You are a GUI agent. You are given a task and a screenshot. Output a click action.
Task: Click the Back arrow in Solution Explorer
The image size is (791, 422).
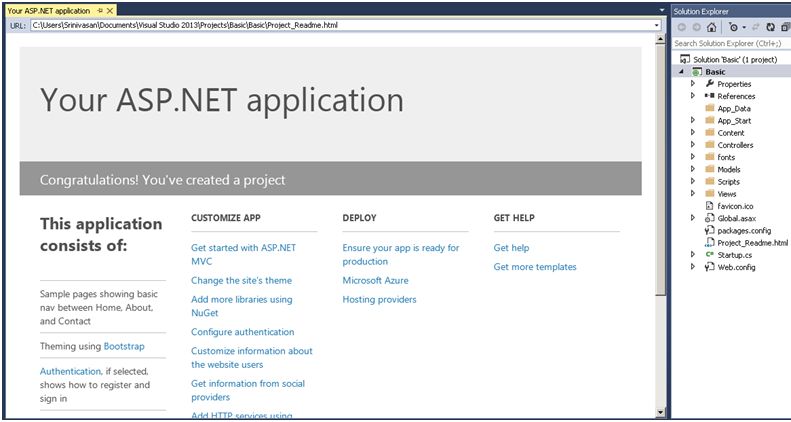click(682, 27)
